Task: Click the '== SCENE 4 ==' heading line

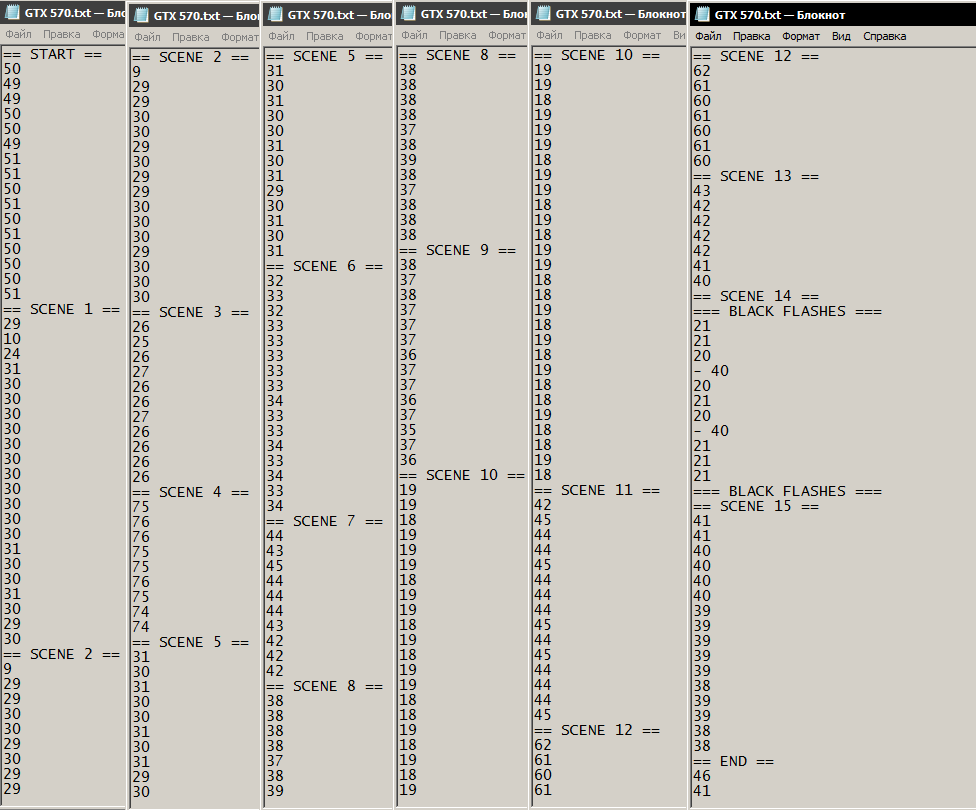Action: pos(190,492)
